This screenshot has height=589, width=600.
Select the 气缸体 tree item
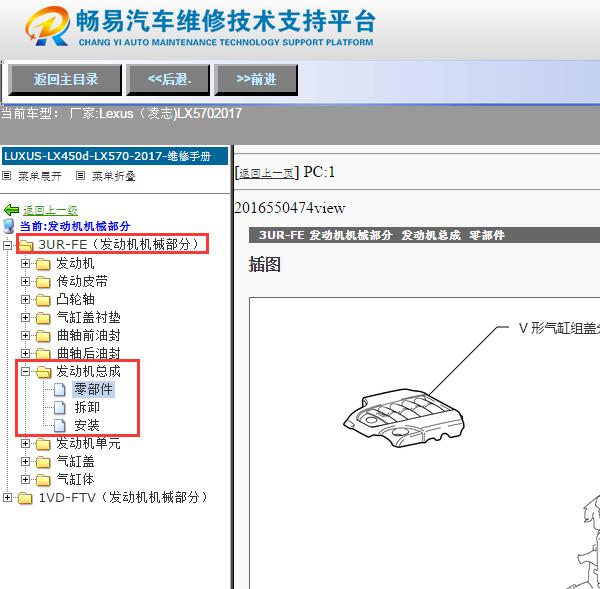75,479
